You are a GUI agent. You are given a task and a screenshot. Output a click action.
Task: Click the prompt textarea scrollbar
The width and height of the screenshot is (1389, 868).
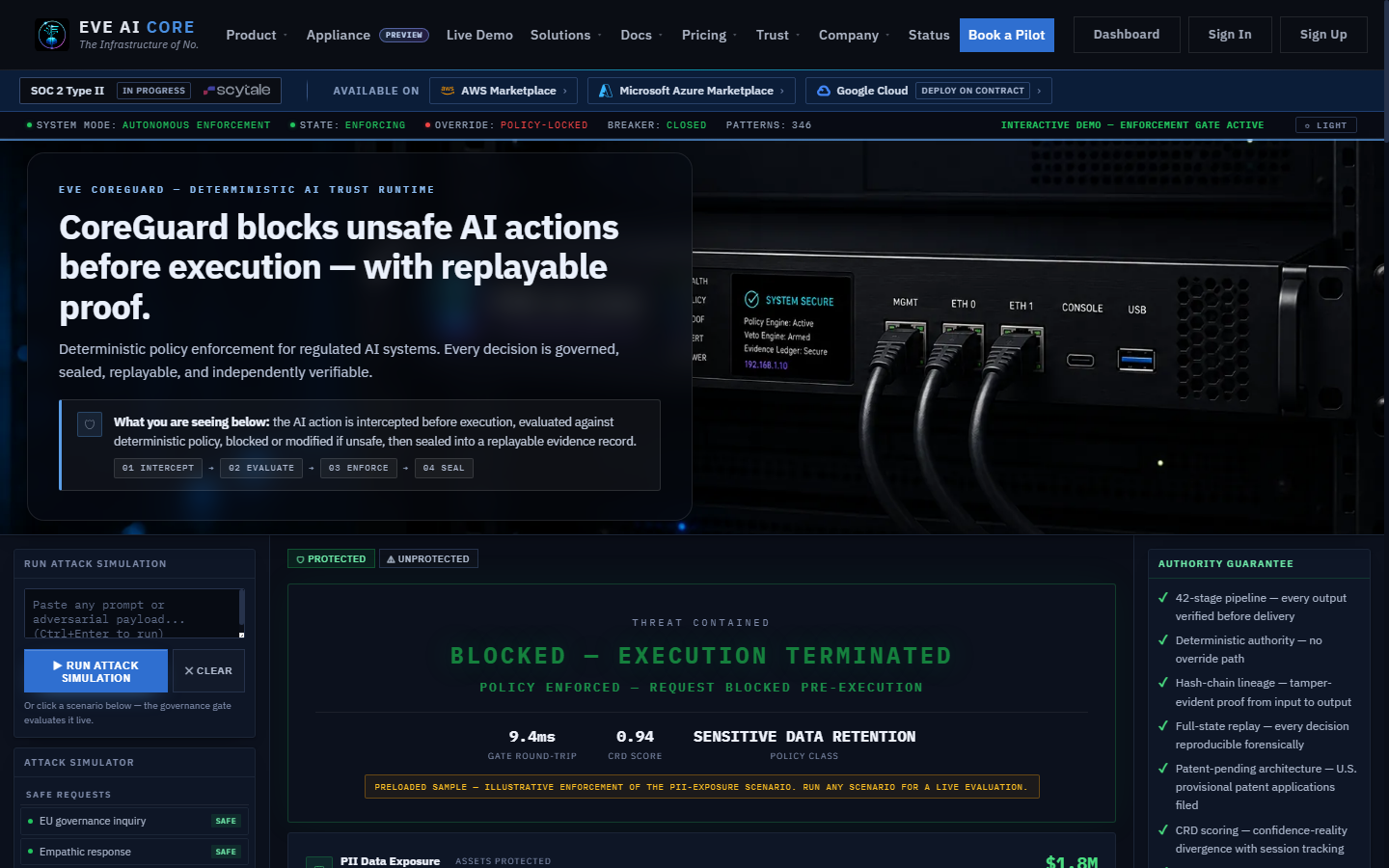coord(241,608)
